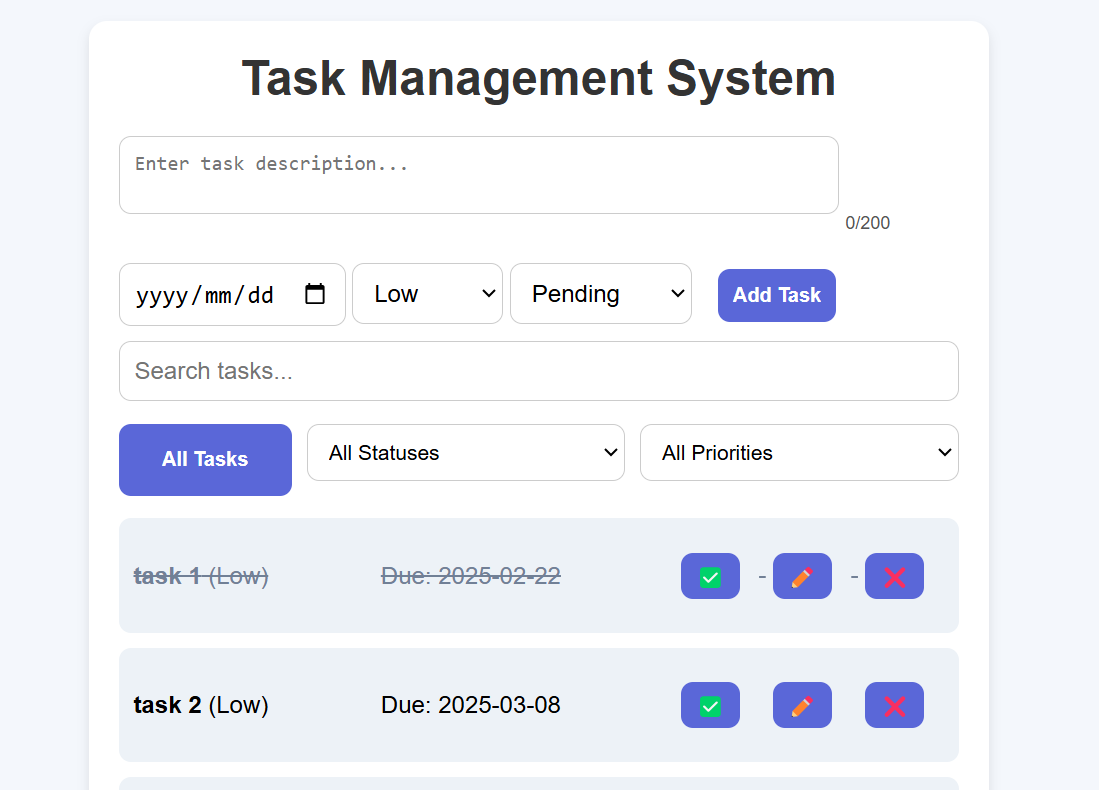The height and width of the screenshot is (790, 1099).
Task: Open the Low priority dropdown
Action: pos(428,294)
